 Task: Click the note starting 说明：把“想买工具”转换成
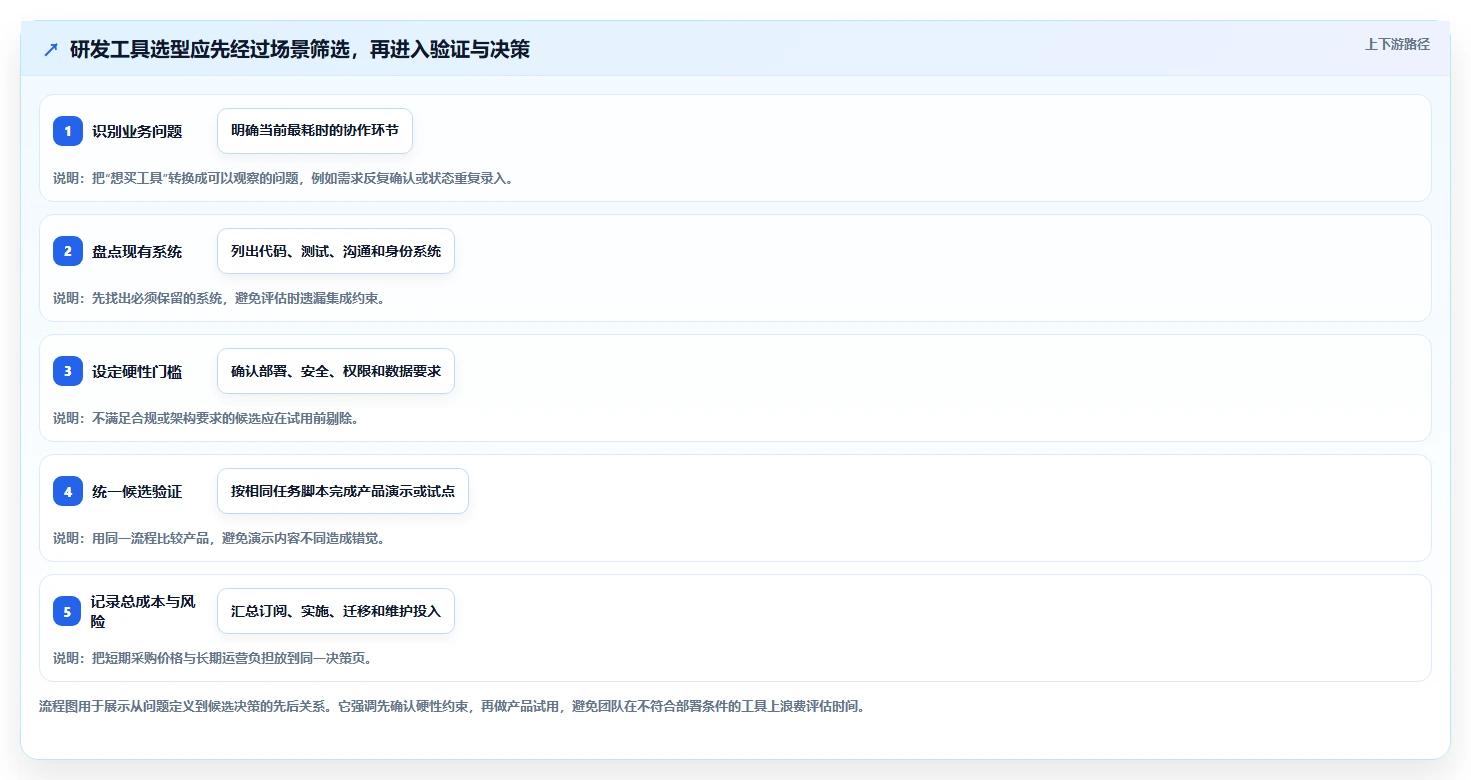point(283,178)
